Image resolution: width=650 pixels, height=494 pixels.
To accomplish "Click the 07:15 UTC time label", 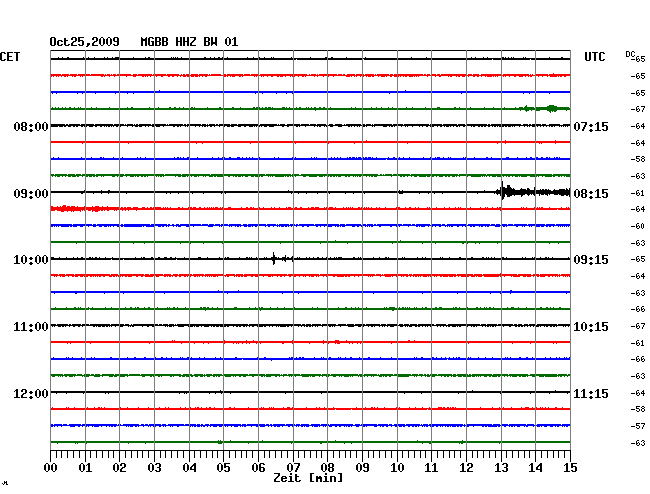I will (x=591, y=126).
